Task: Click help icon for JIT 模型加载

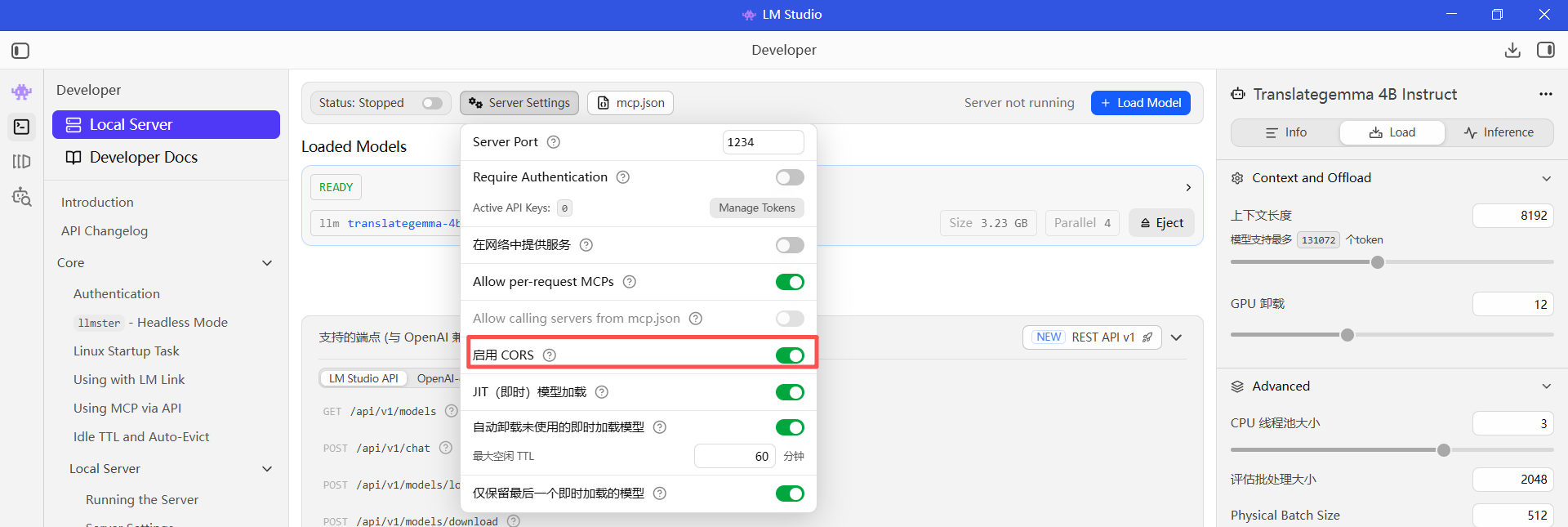Action: pyautogui.click(x=602, y=392)
